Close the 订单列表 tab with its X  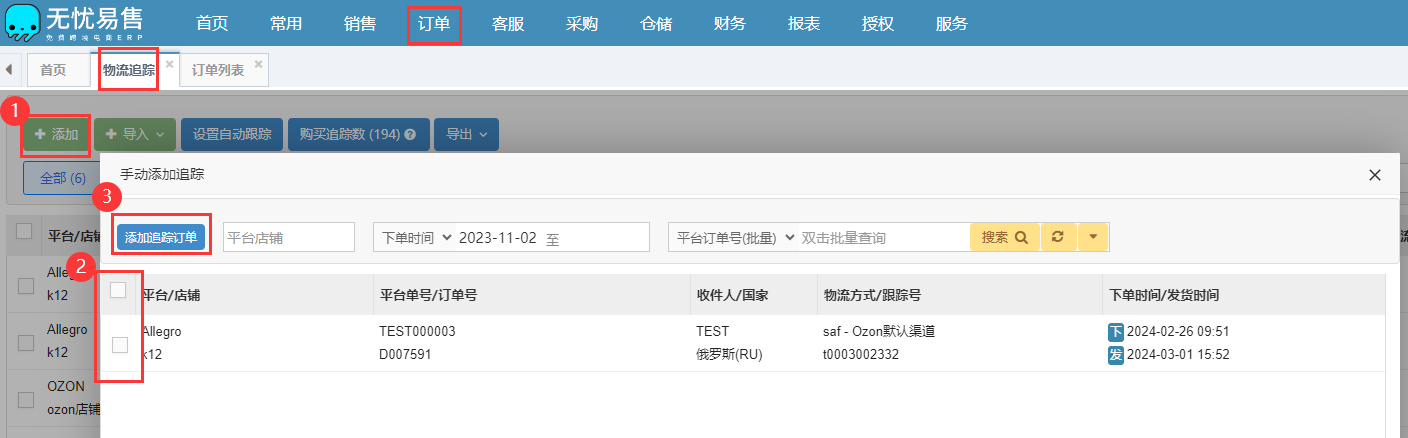point(258,63)
